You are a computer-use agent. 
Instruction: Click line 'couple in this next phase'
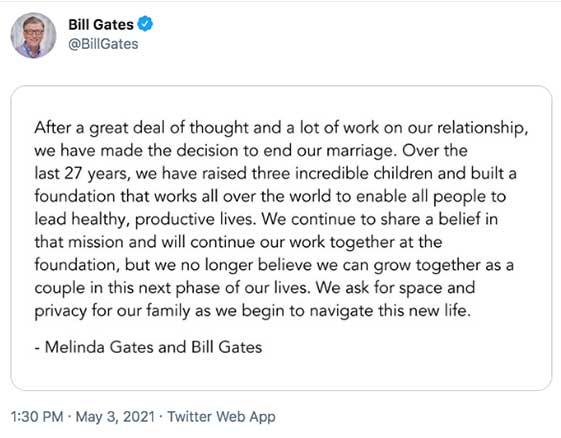pos(255,288)
